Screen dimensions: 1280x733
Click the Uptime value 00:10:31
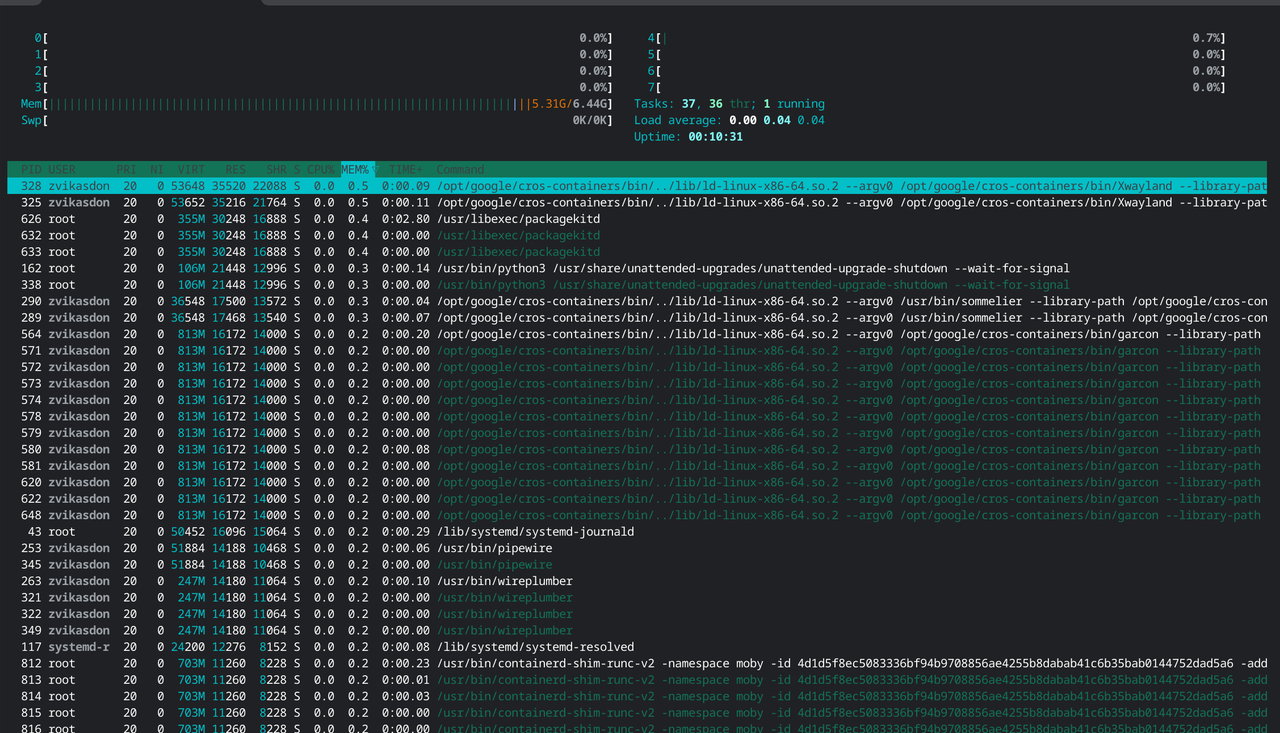tap(715, 137)
